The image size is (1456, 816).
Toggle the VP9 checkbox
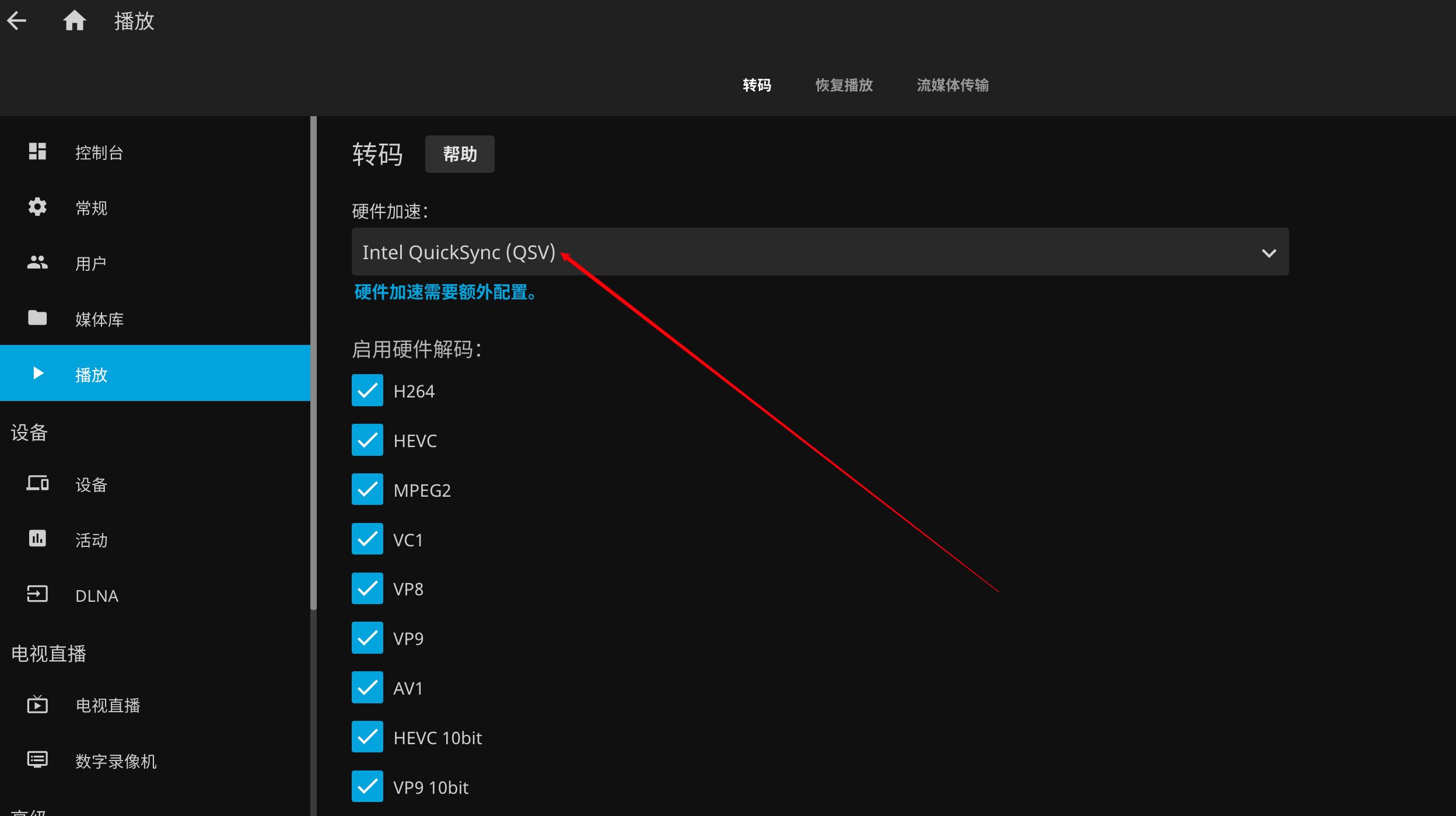pos(367,638)
